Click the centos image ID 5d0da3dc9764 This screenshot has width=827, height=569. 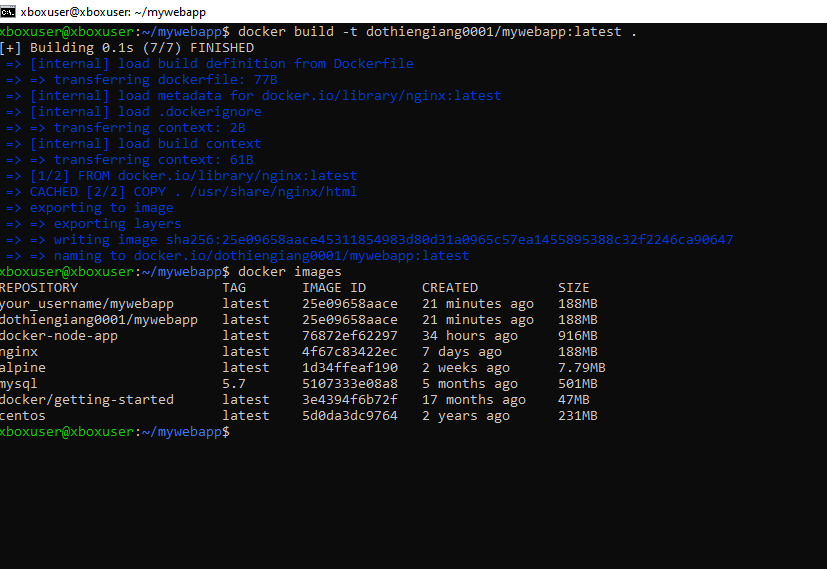coord(350,416)
